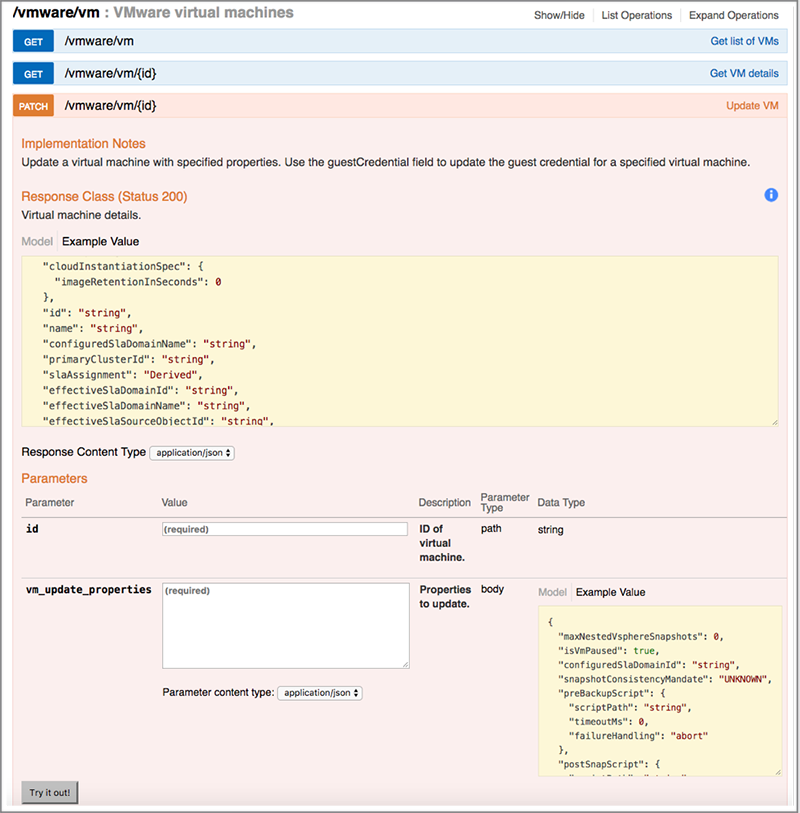Expand the GET /vmware/vm/{id} operation row

(400, 73)
